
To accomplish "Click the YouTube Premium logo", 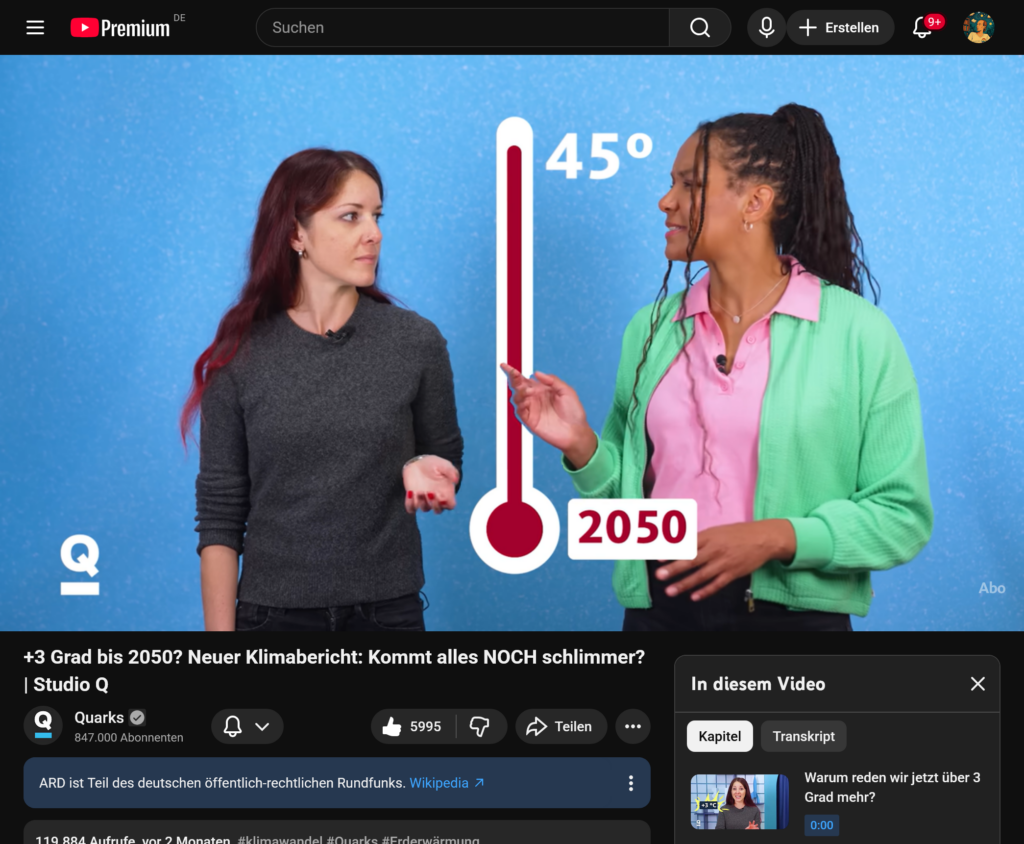I will (120, 28).
